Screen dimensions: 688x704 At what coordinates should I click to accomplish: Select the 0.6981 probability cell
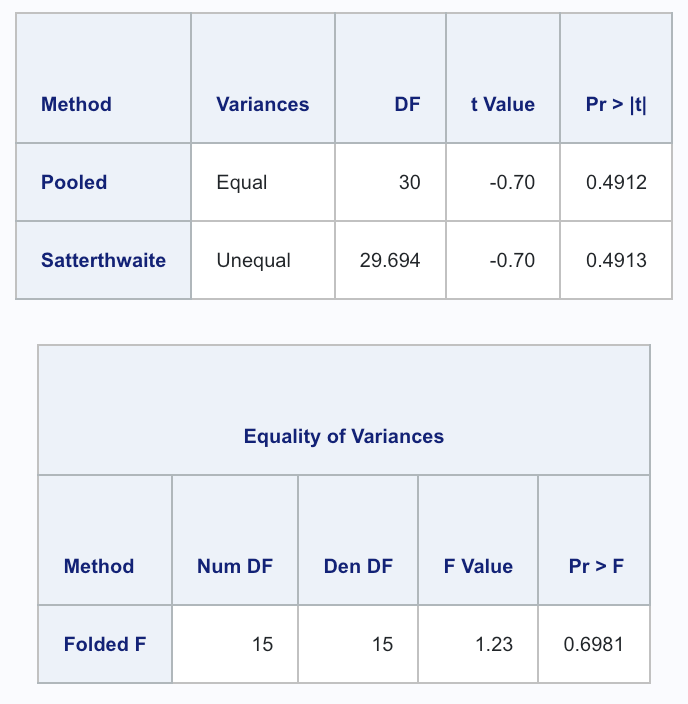[594, 644]
